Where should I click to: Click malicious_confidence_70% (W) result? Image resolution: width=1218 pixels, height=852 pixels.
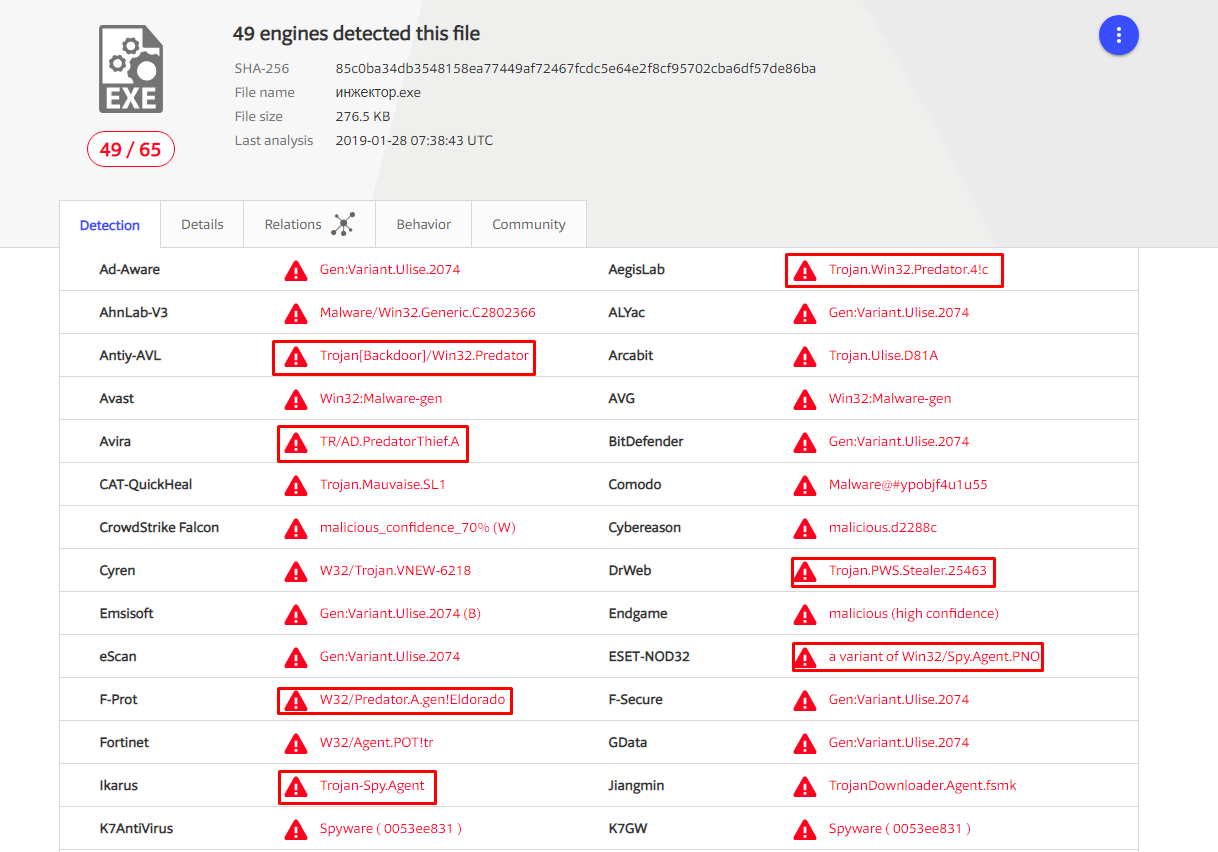[x=418, y=528]
